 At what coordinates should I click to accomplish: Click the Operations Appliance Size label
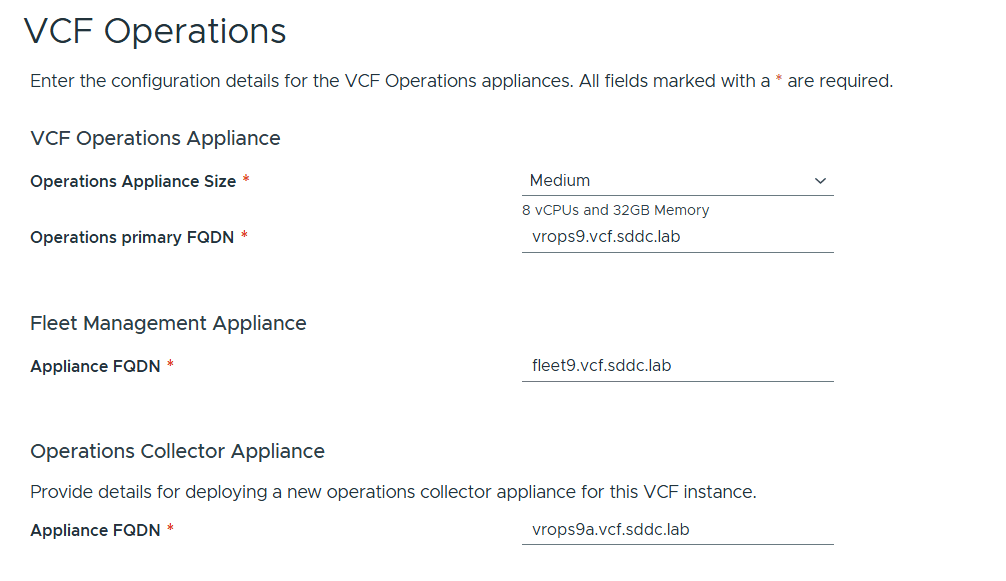(133, 181)
